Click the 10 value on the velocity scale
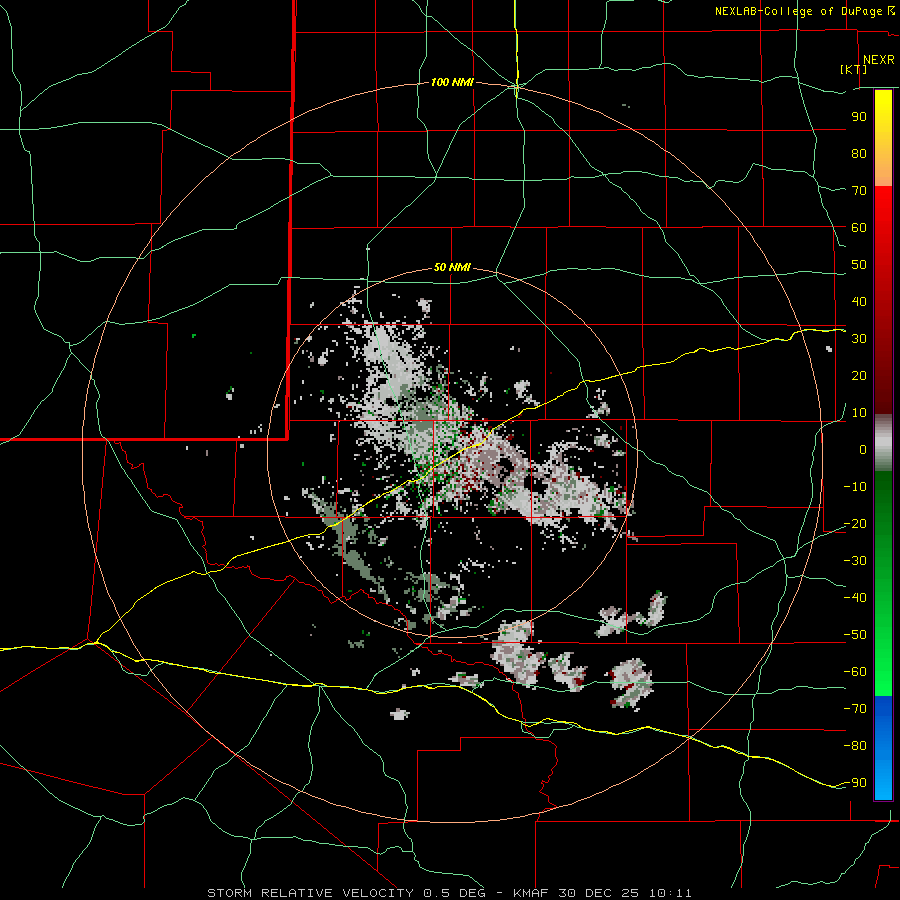The image size is (900, 900). (x=859, y=413)
